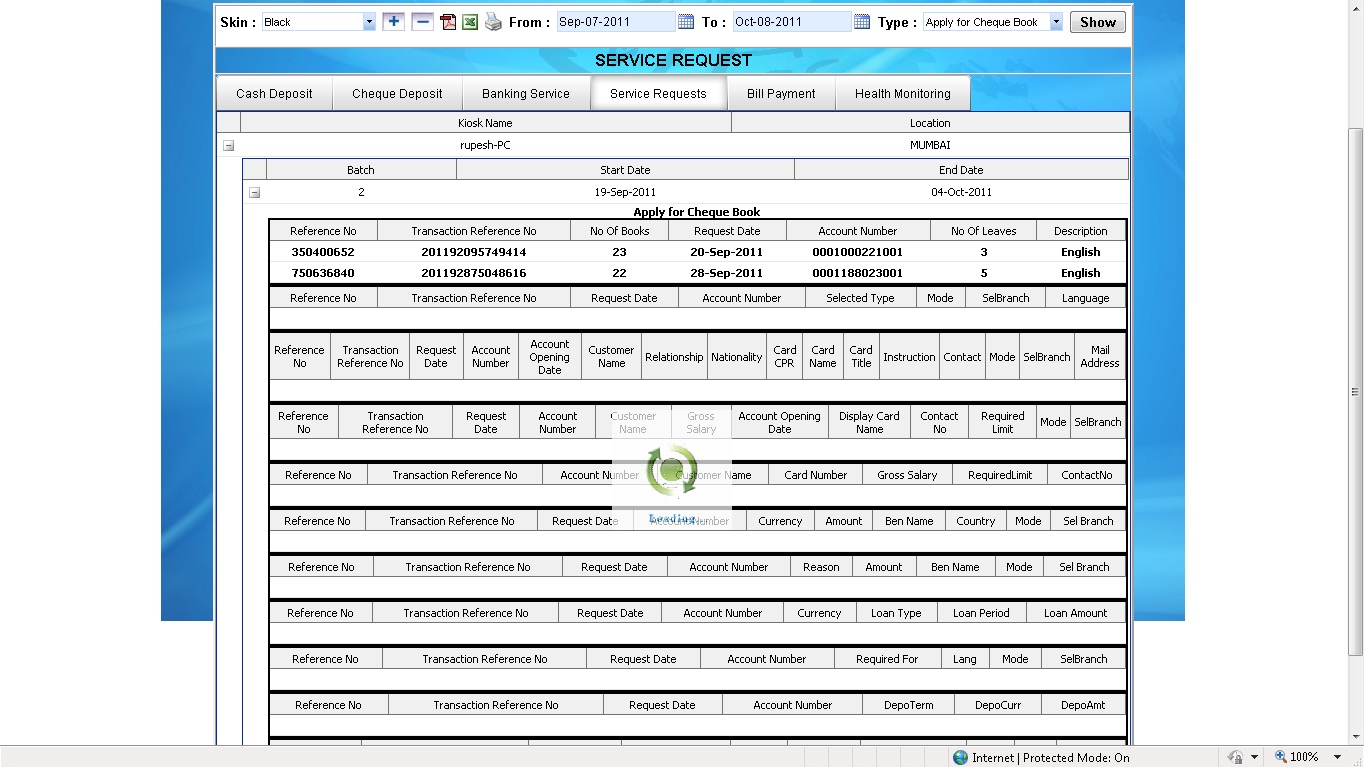Screen dimensions: 1364x768
Task: Click transaction reference 201192875048616
Action: (474, 273)
